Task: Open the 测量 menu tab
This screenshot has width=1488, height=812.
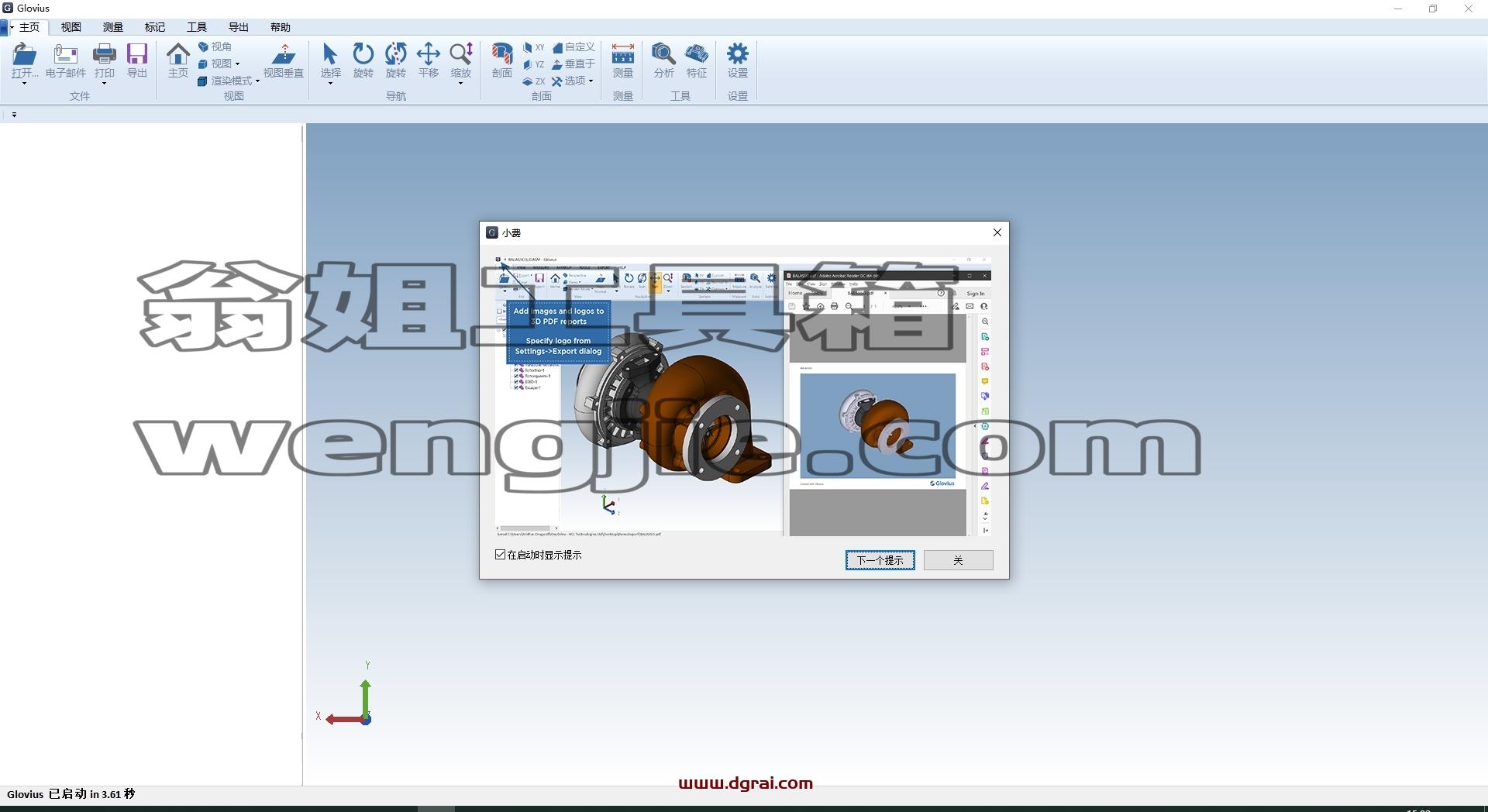Action: (x=113, y=27)
